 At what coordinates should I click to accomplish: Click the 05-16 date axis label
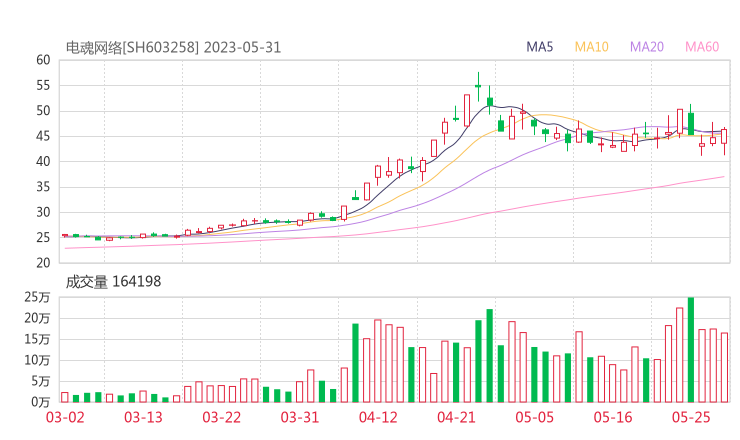[613, 417]
